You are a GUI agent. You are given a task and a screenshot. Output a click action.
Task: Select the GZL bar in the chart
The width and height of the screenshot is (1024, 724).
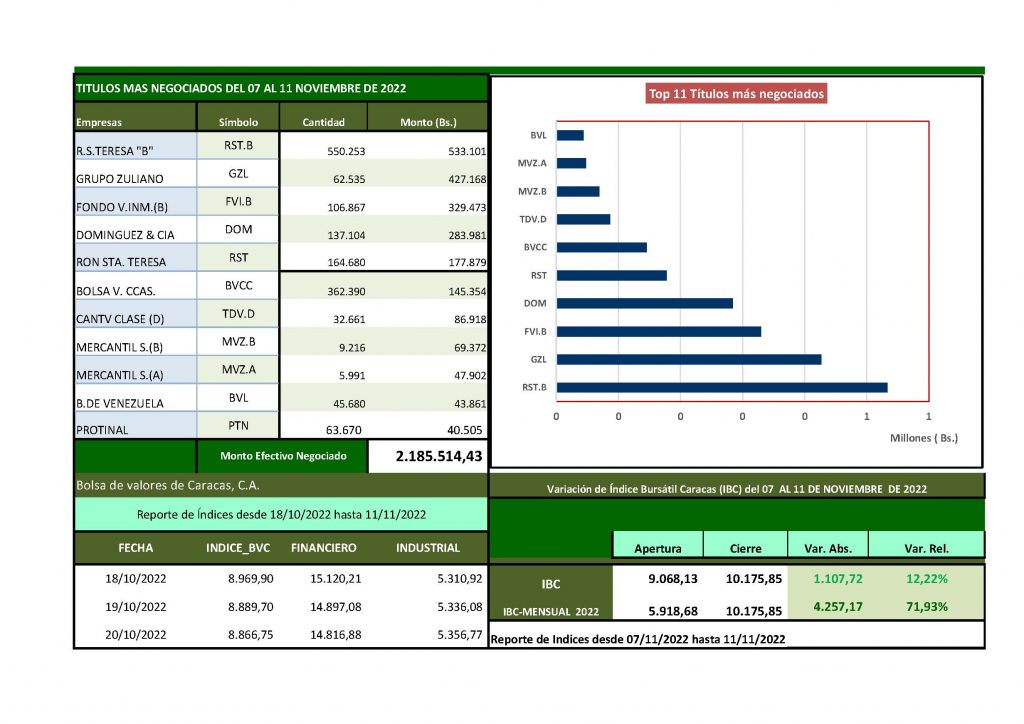[688, 359]
